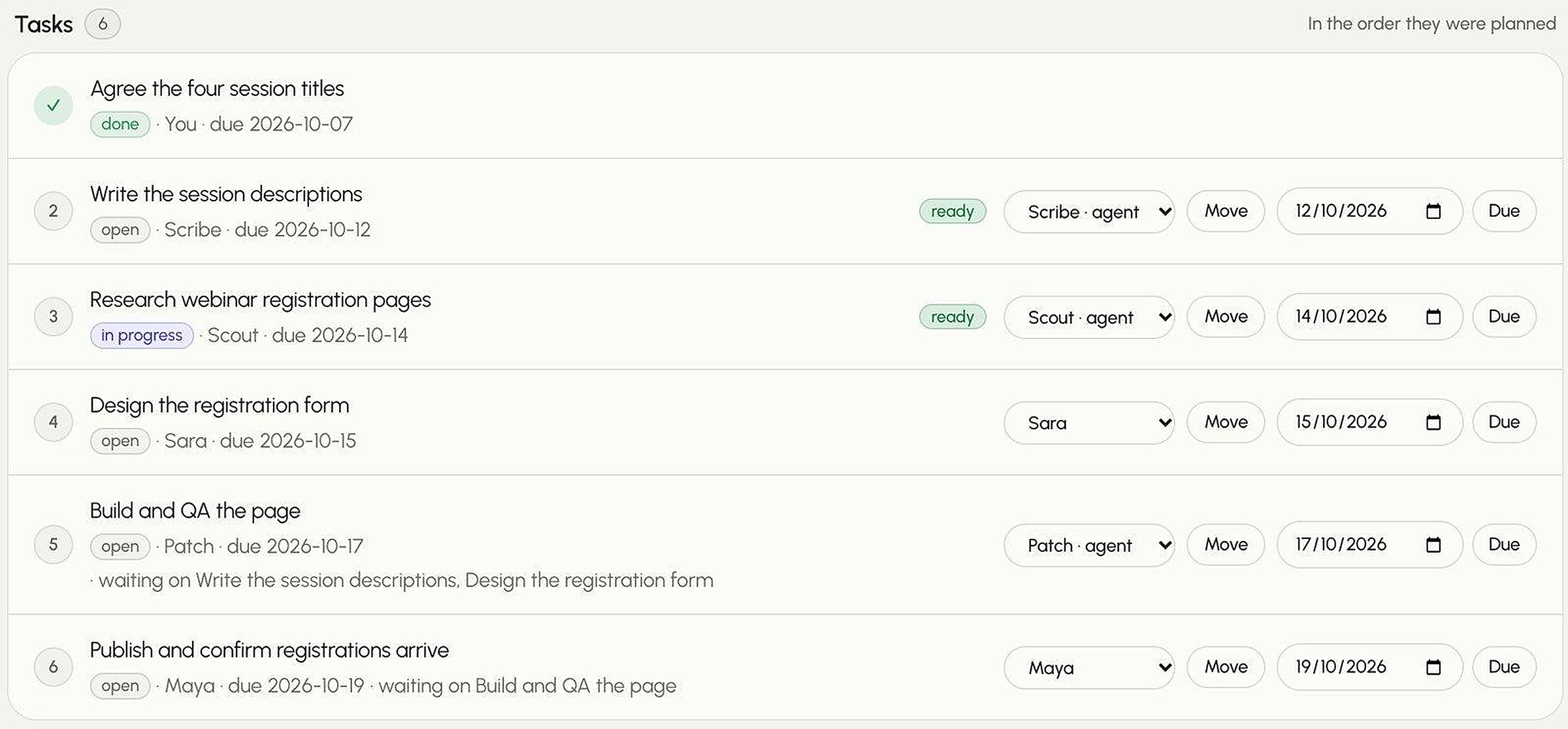Click Move for Write the session descriptions

1226,211
